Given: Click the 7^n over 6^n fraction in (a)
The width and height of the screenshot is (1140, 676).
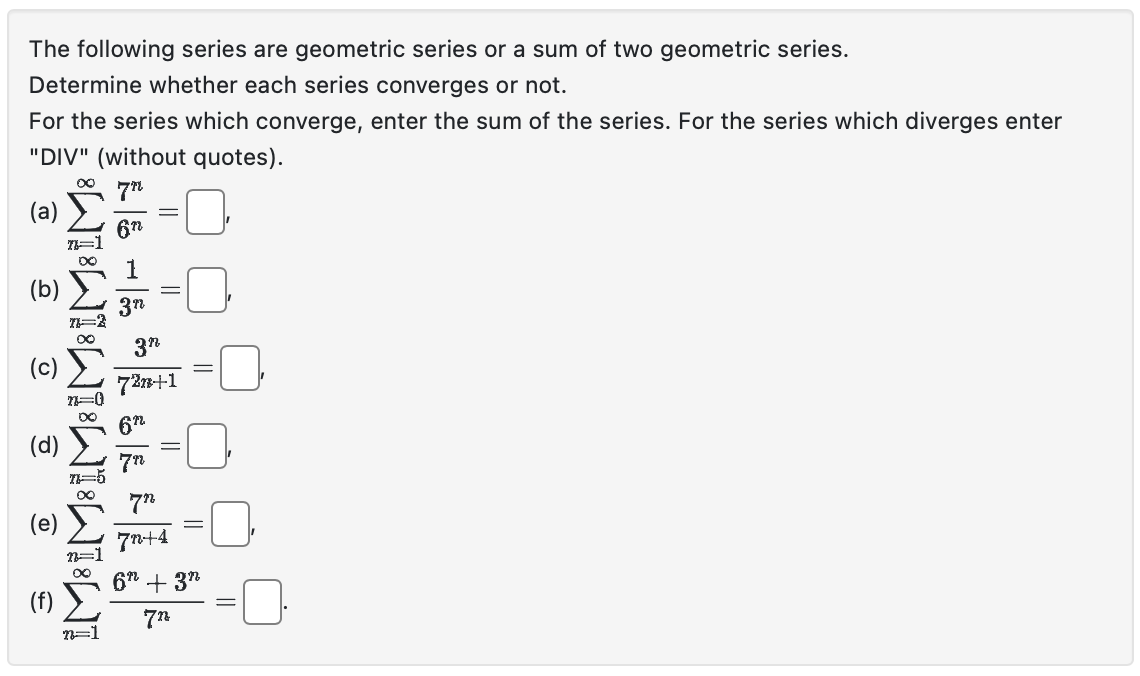Looking at the screenshot, I should tap(130, 211).
